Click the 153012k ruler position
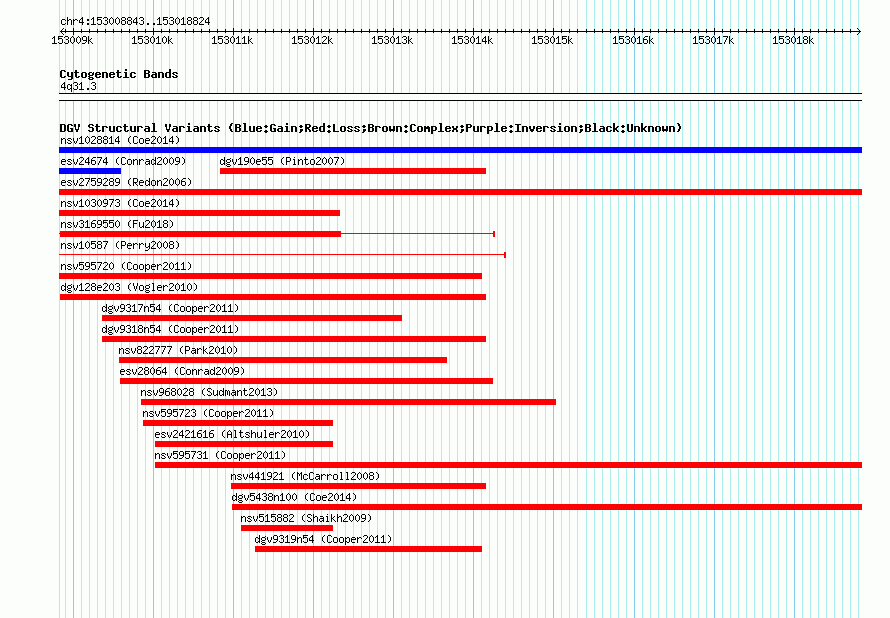 [x=312, y=40]
